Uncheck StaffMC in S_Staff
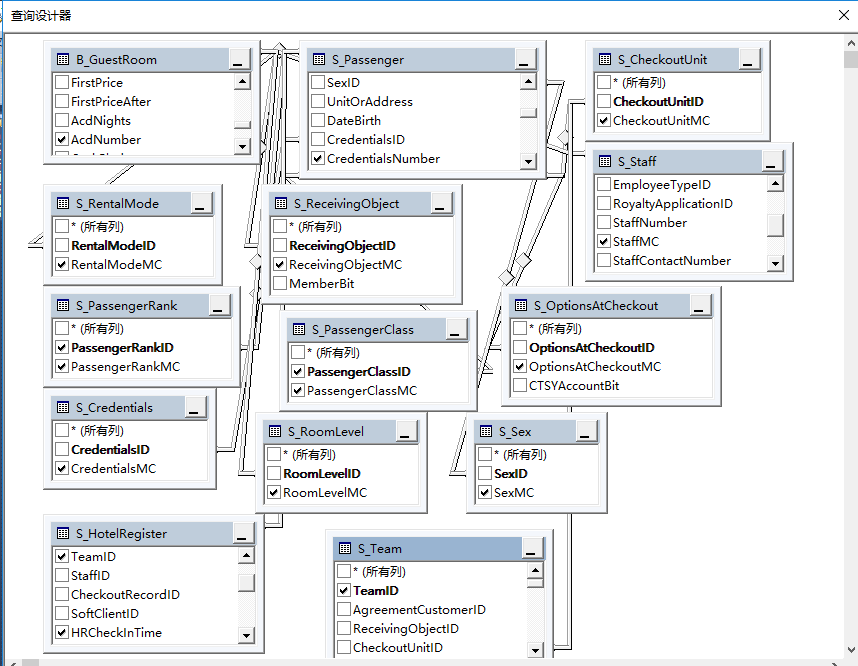858x666 pixels. click(604, 241)
